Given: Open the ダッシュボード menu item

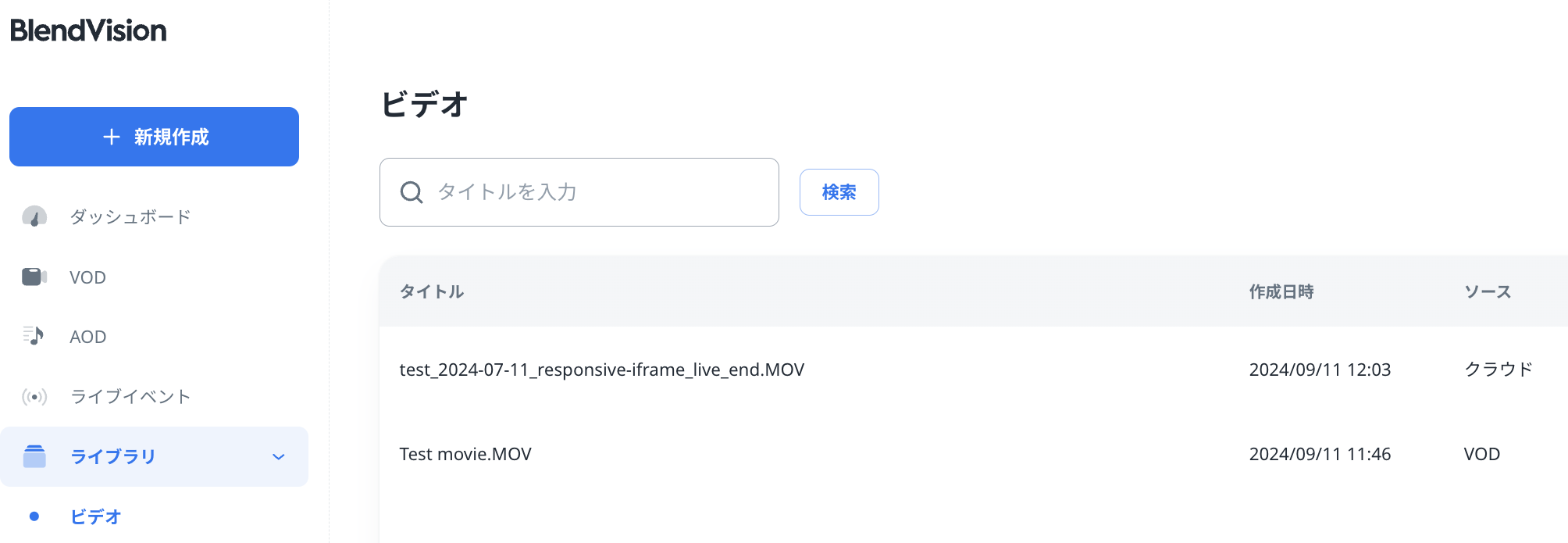Looking at the screenshot, I should pyautogui.click(x=130, y=217).
